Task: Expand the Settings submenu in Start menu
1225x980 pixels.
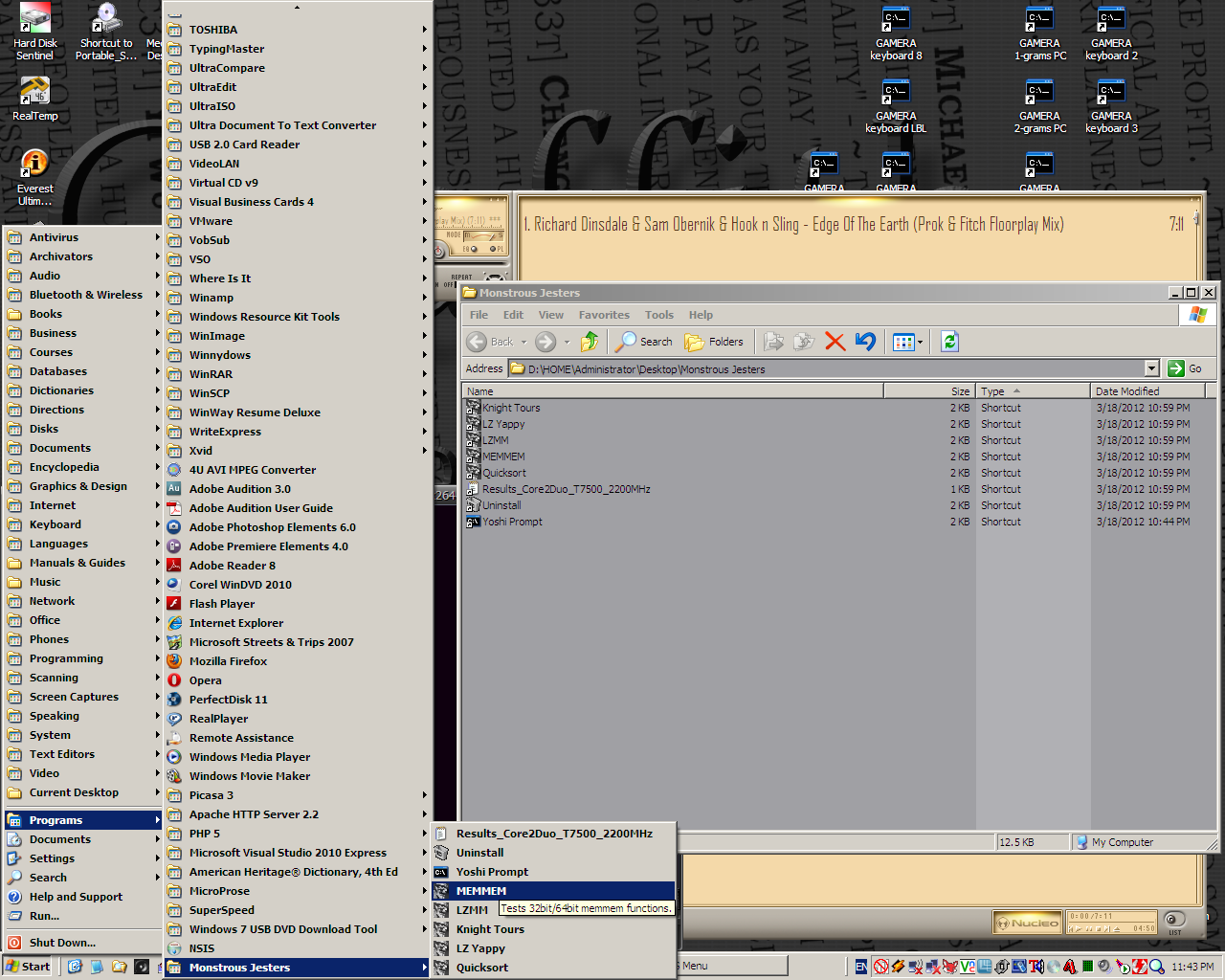Action: (83, 858)
